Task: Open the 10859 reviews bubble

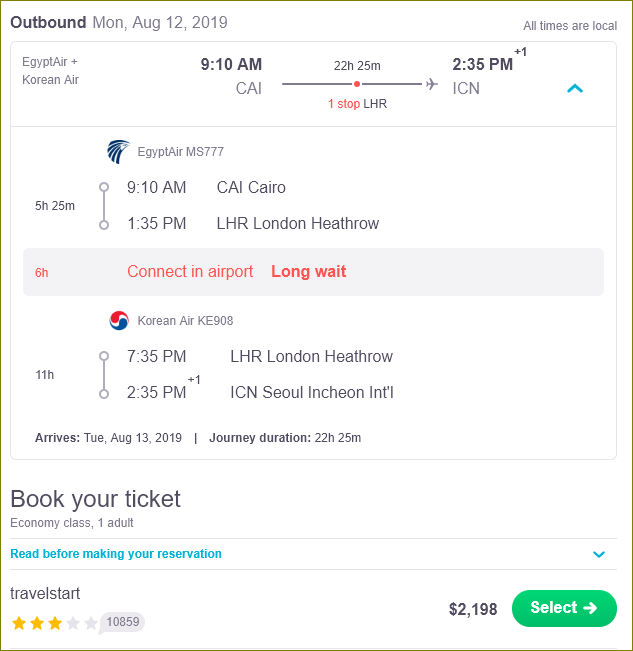Action: point(122,622)
